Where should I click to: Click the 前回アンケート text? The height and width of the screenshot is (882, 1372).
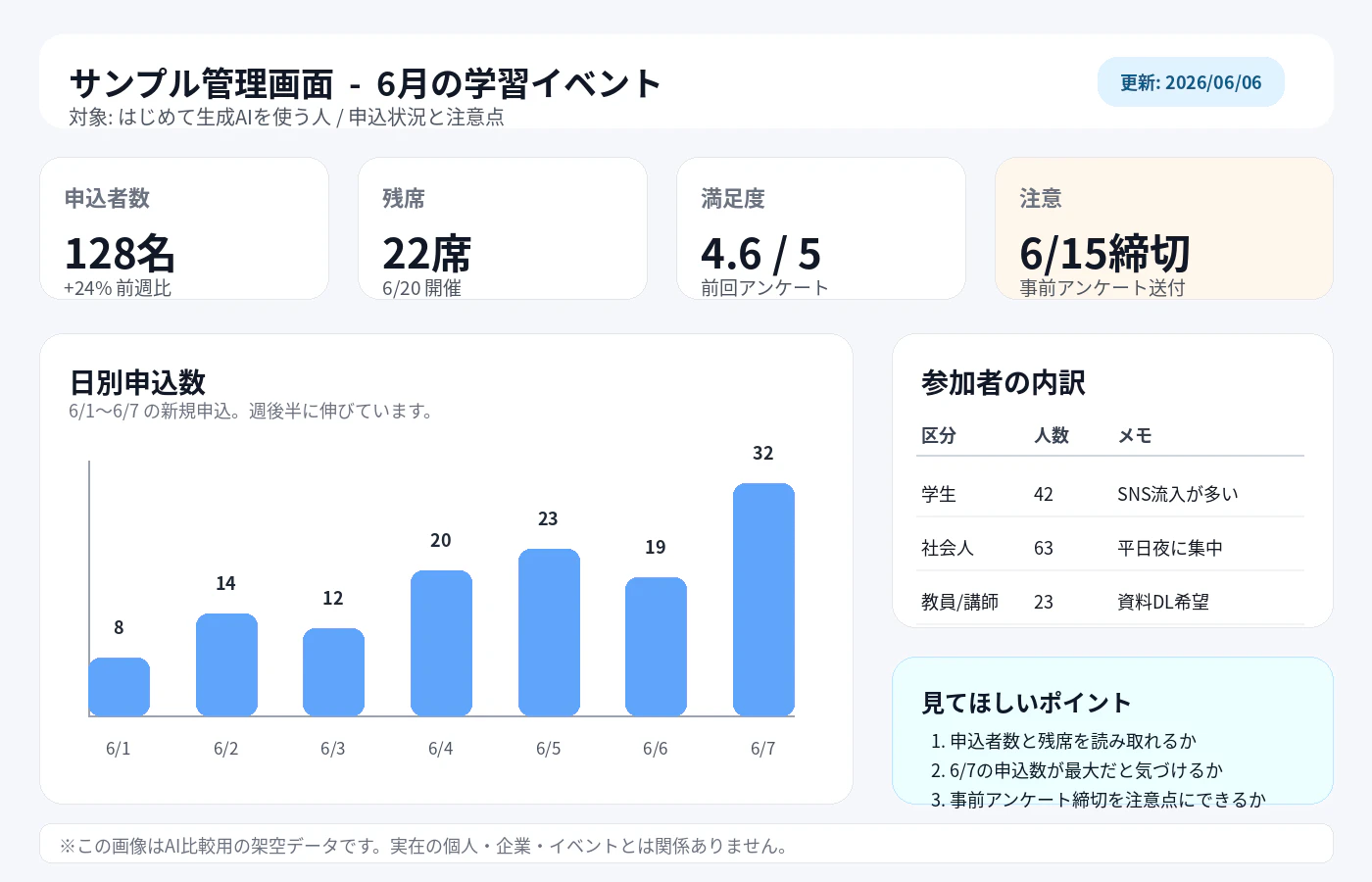[764, 288]
